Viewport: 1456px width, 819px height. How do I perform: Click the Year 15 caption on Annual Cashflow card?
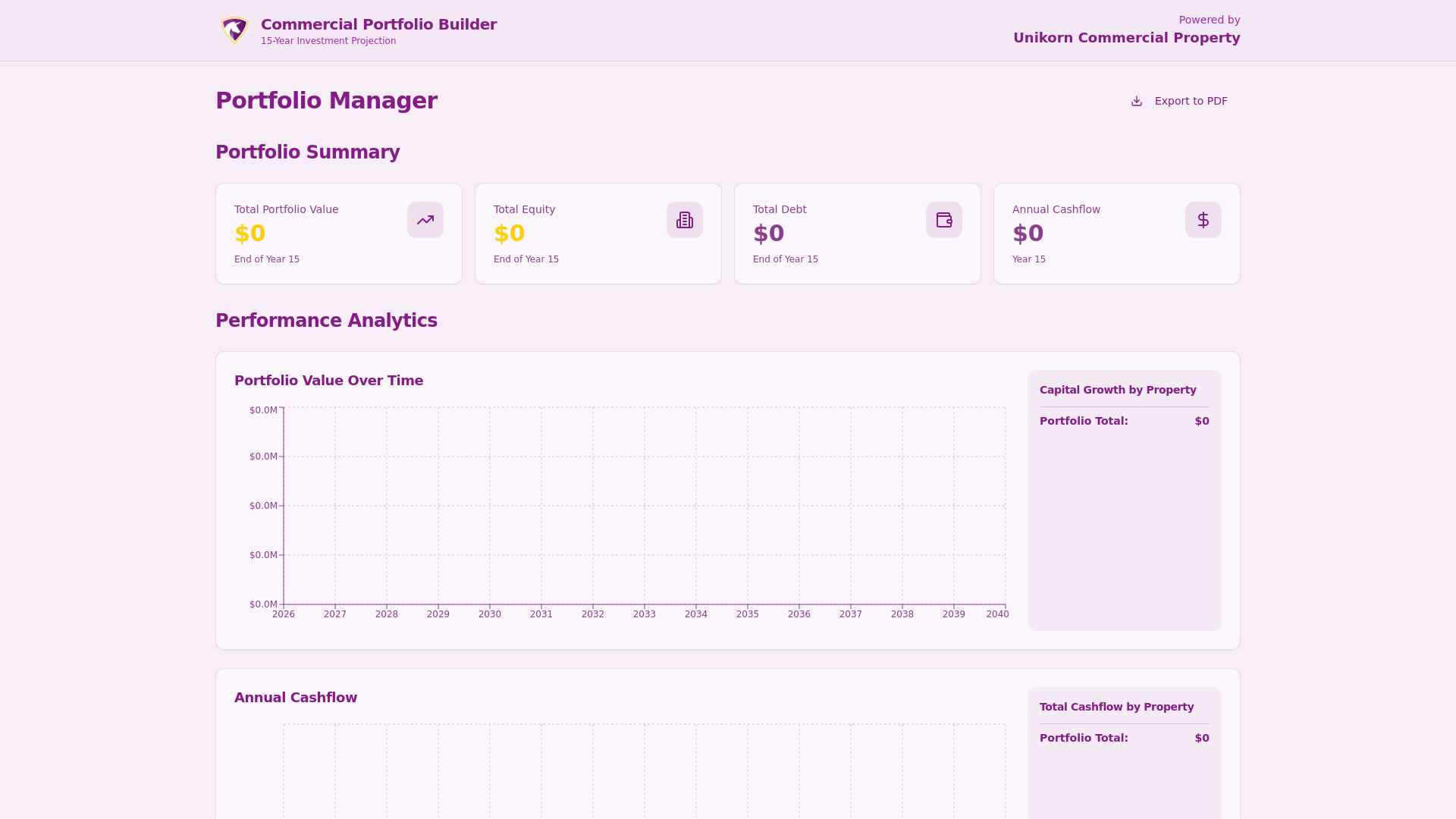click(1028, 259)
